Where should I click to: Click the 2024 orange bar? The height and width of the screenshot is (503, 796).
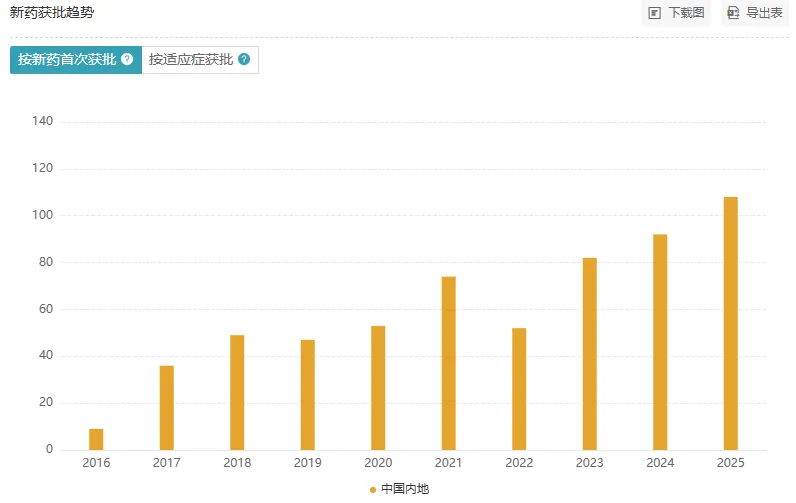(660, 342)
